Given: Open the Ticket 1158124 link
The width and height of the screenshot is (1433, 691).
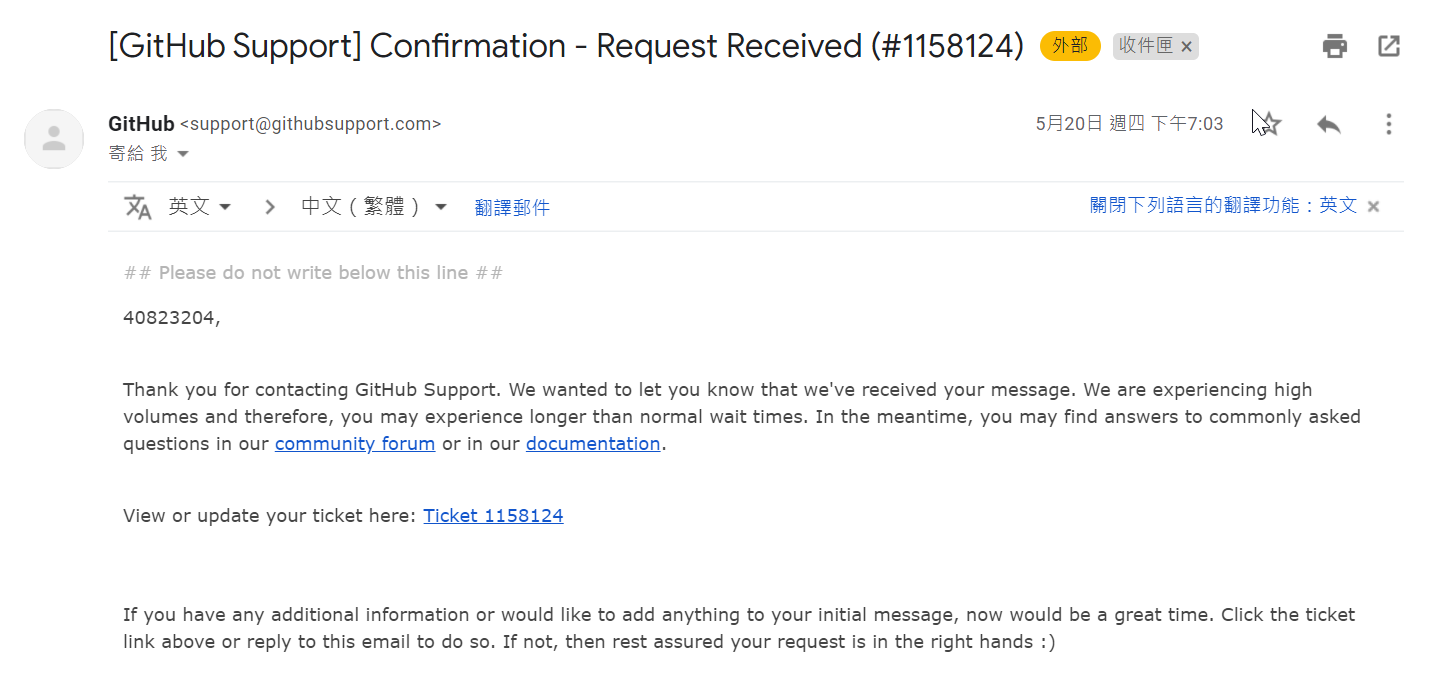Looking at the screenshot, I should 493,516.
